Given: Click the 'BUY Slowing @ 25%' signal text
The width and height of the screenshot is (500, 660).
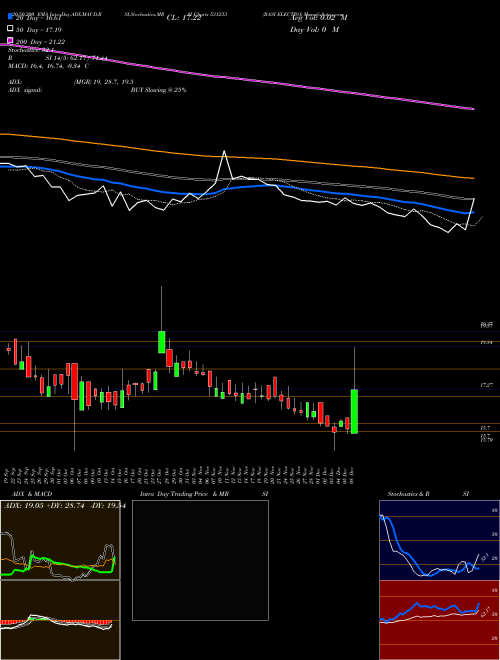Looking at the screenshot, I should point(159,90).
